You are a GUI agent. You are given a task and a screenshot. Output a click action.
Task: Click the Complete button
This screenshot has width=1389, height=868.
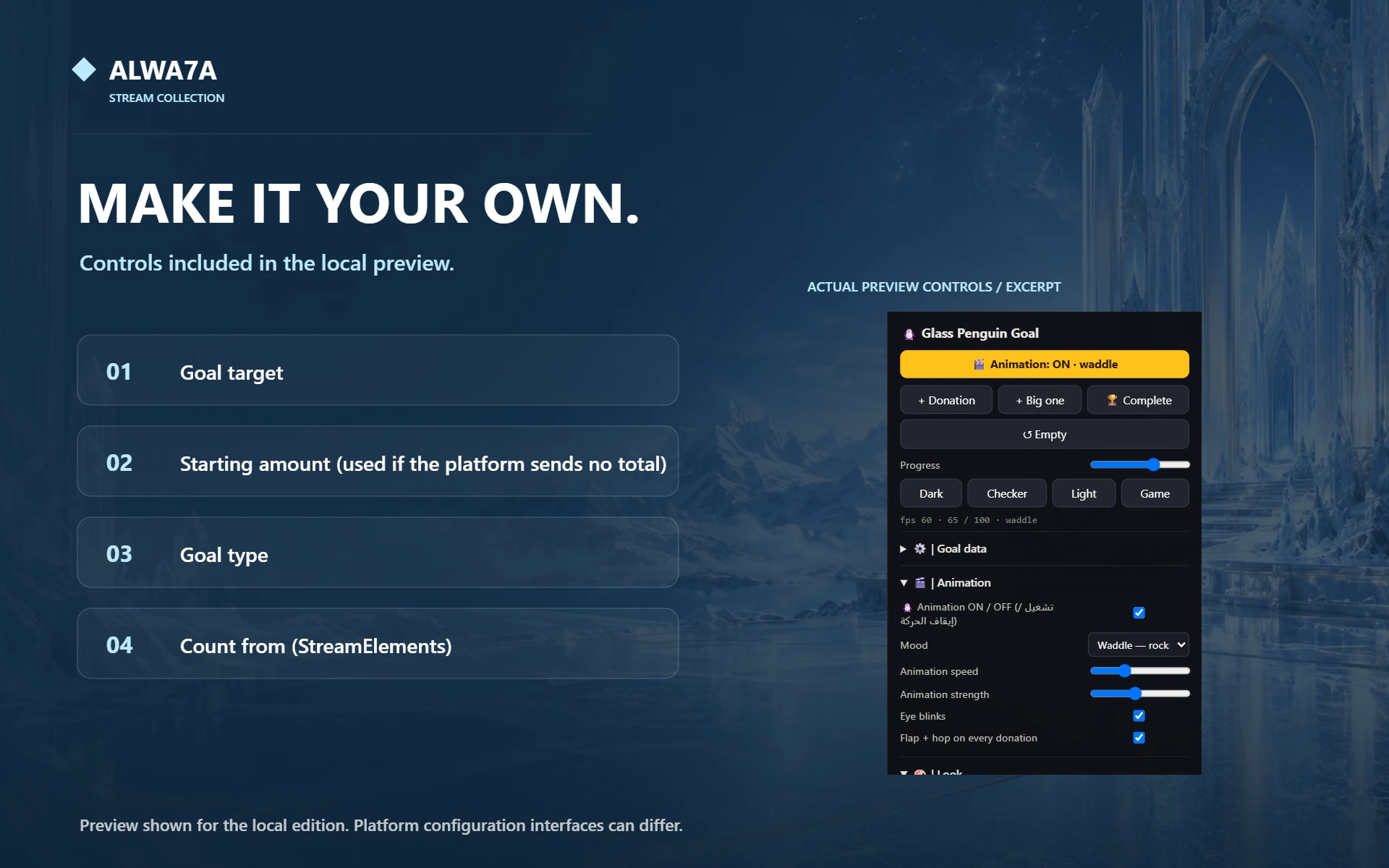pos(1138,400)
